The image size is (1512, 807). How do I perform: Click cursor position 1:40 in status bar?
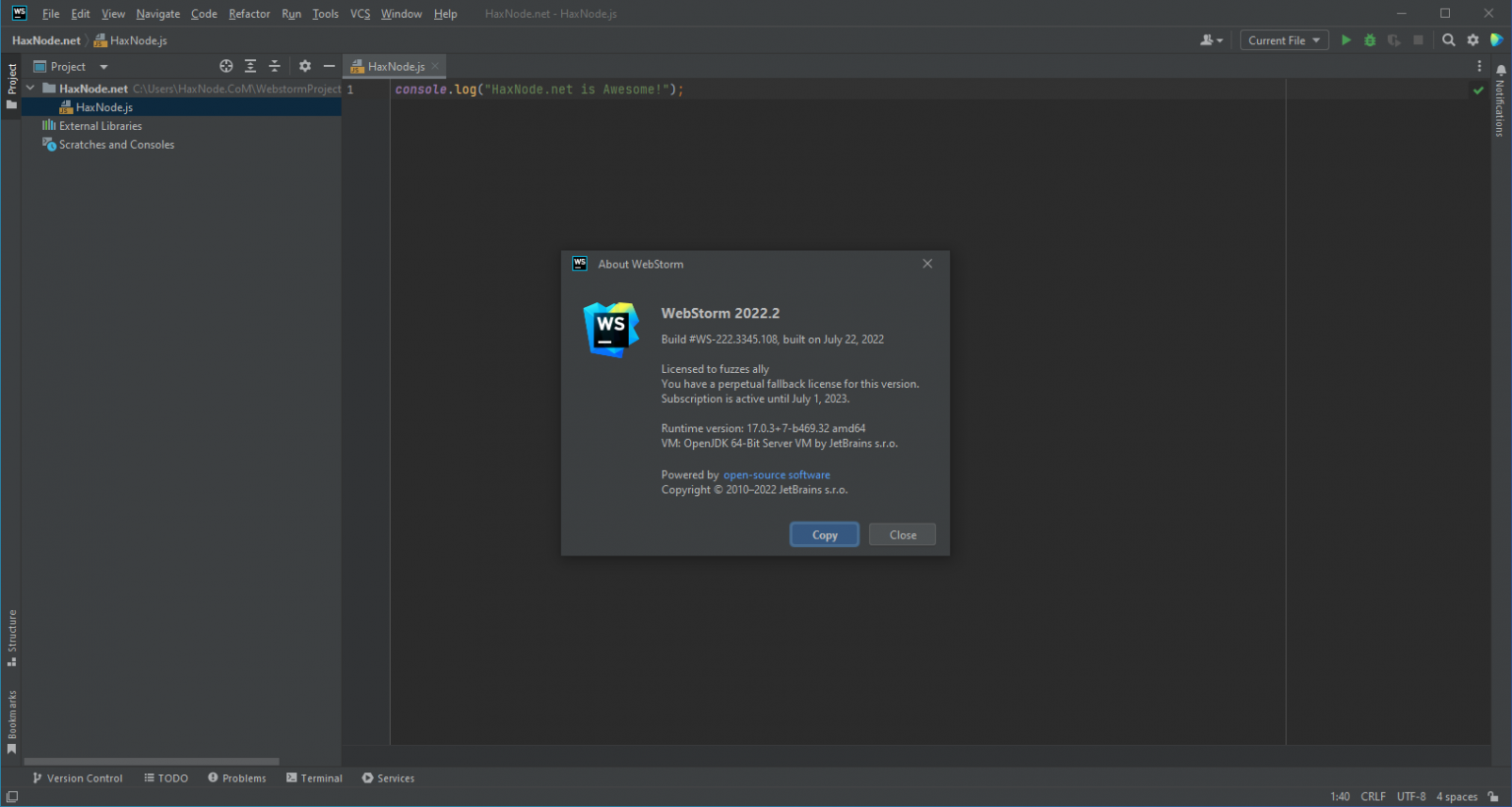[1340, 796]
